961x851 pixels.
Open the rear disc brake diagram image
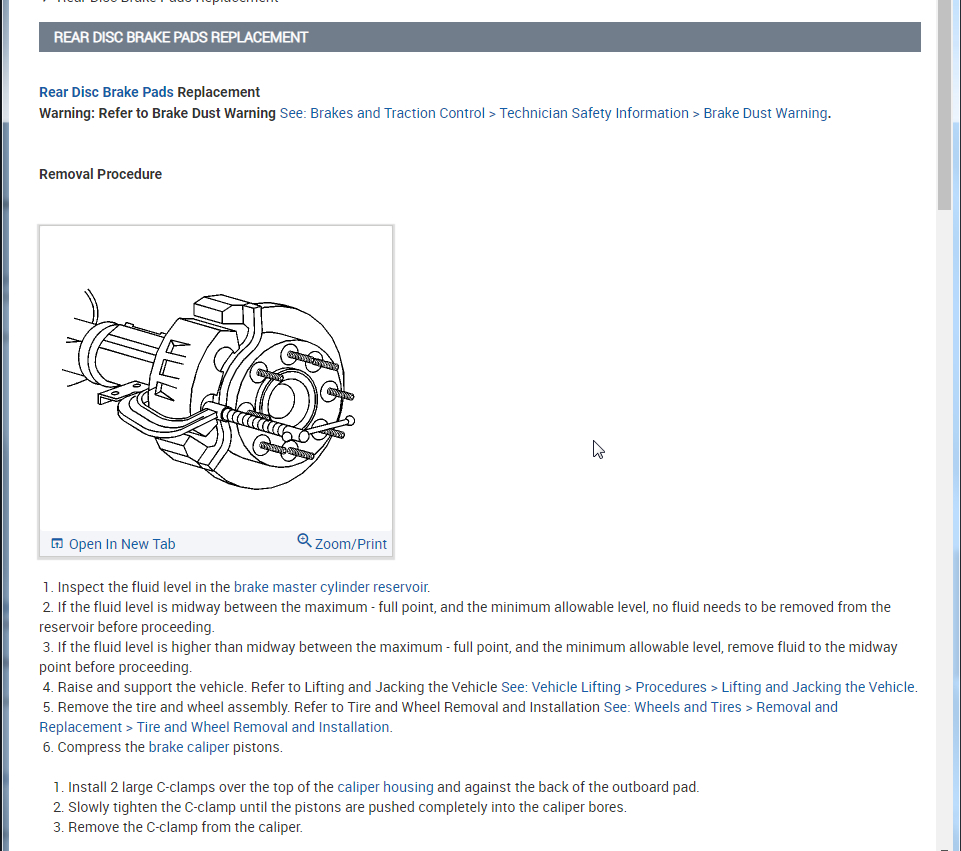(215, 380)
